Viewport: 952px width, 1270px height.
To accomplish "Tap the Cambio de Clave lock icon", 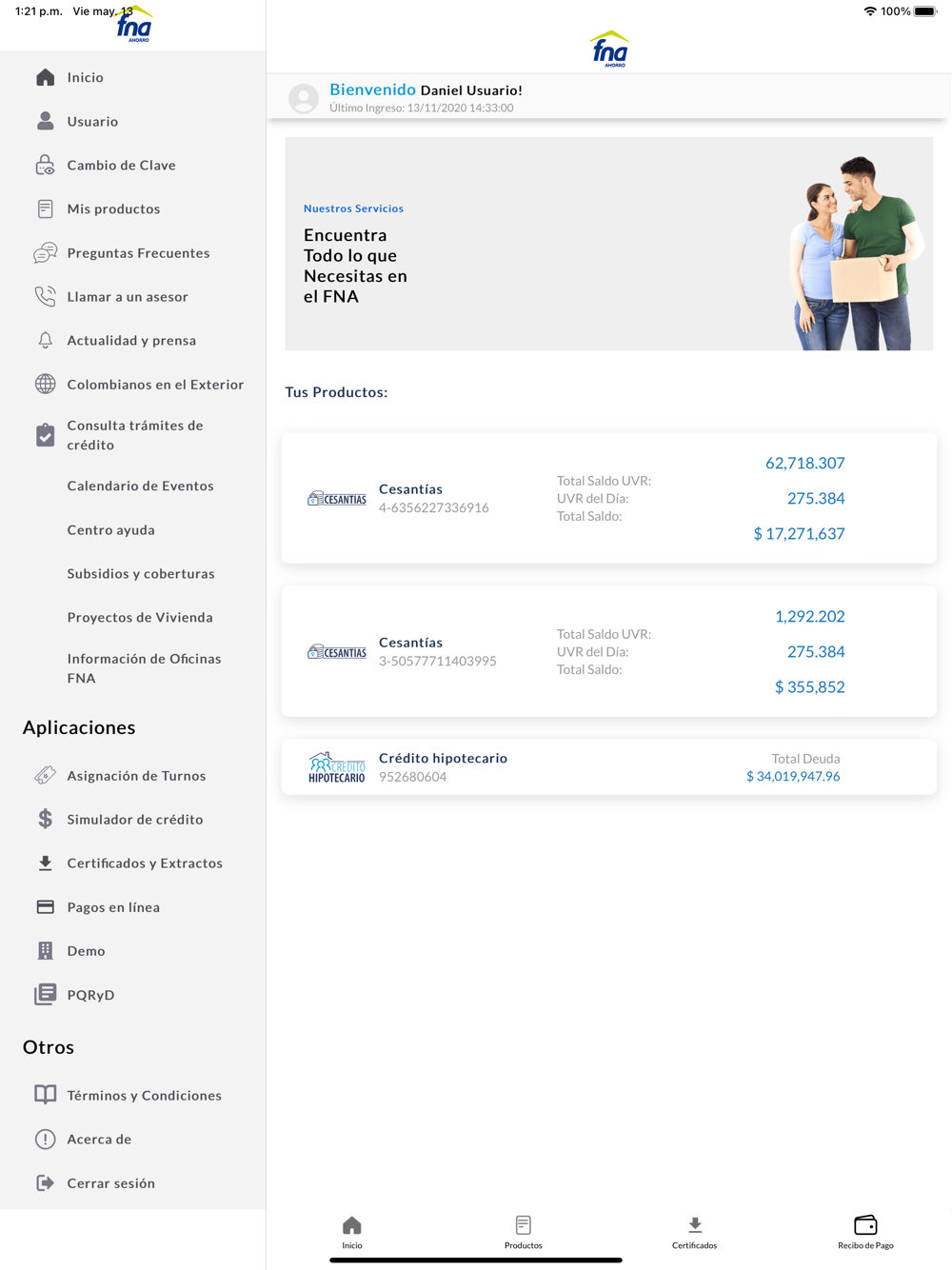I will pyautogui.click(x=45, y=165).
